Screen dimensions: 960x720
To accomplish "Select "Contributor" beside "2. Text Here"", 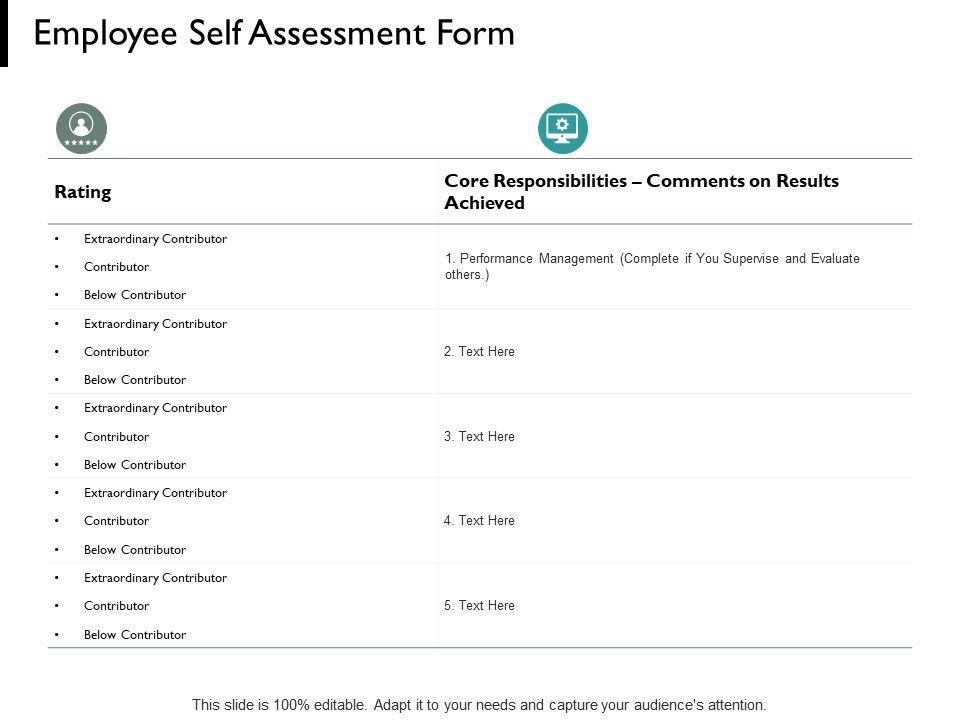I will point(117,352).
